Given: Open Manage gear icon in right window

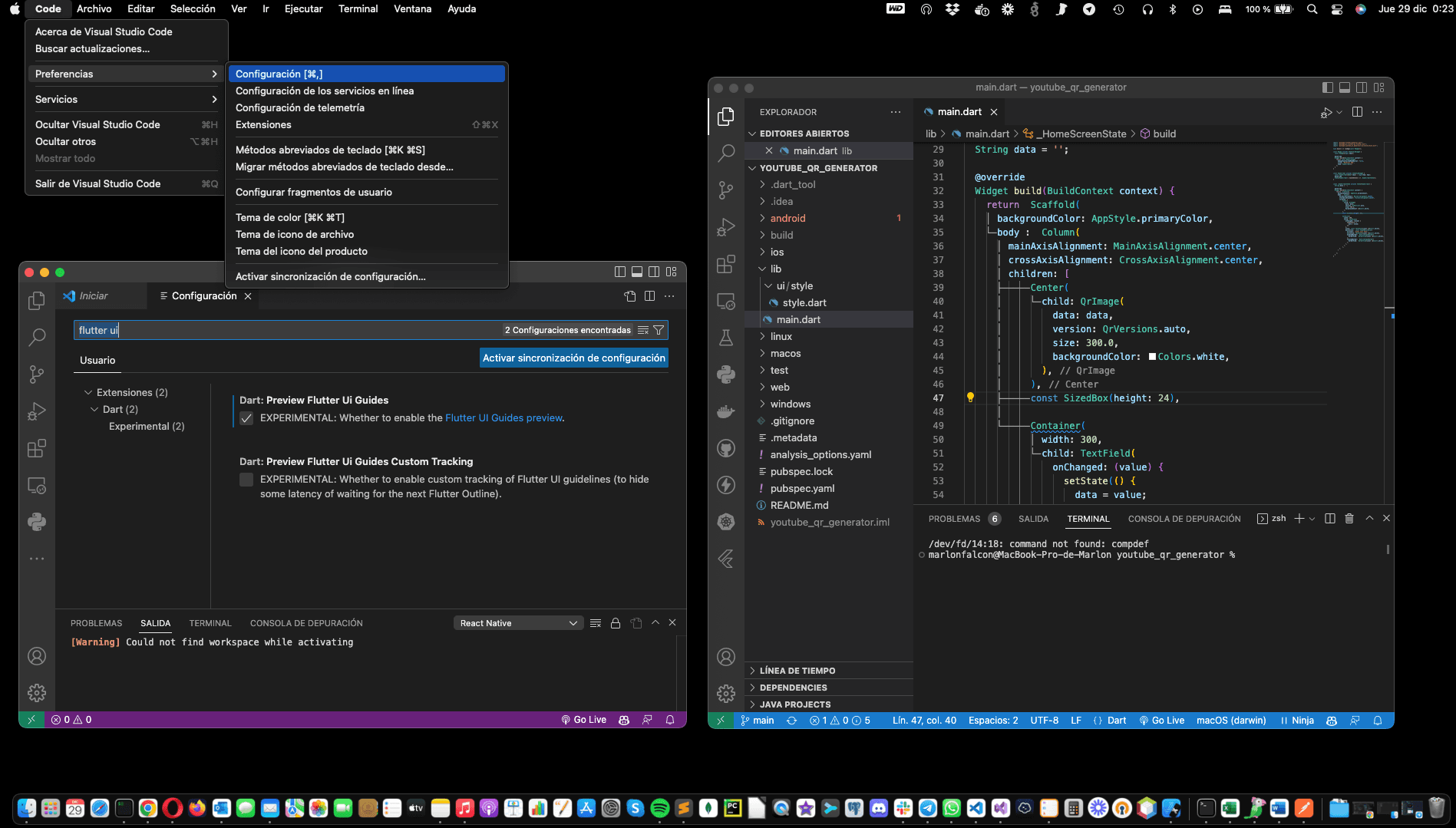Looking at the screenshot, I should 725,694.
